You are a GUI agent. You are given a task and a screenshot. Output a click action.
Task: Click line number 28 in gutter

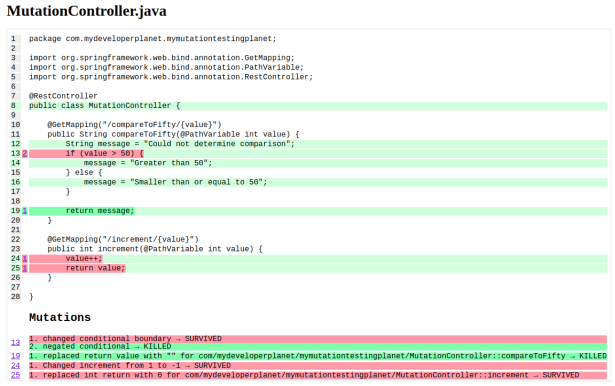click(15, 297)
